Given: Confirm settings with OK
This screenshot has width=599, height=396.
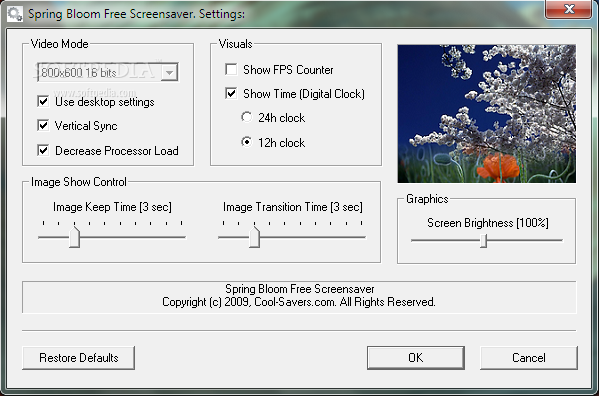Looking at the screenshot, I should (416, 358).
